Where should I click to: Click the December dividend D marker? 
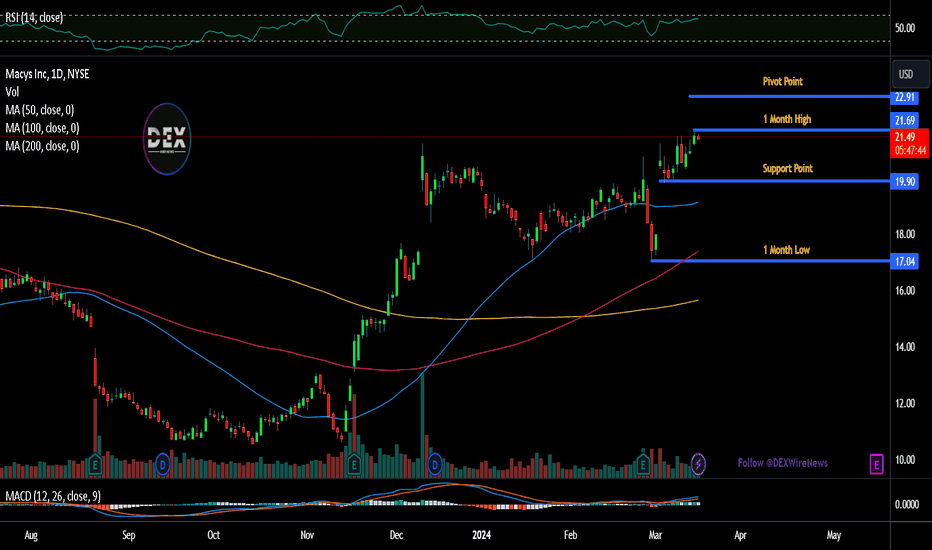435,464
